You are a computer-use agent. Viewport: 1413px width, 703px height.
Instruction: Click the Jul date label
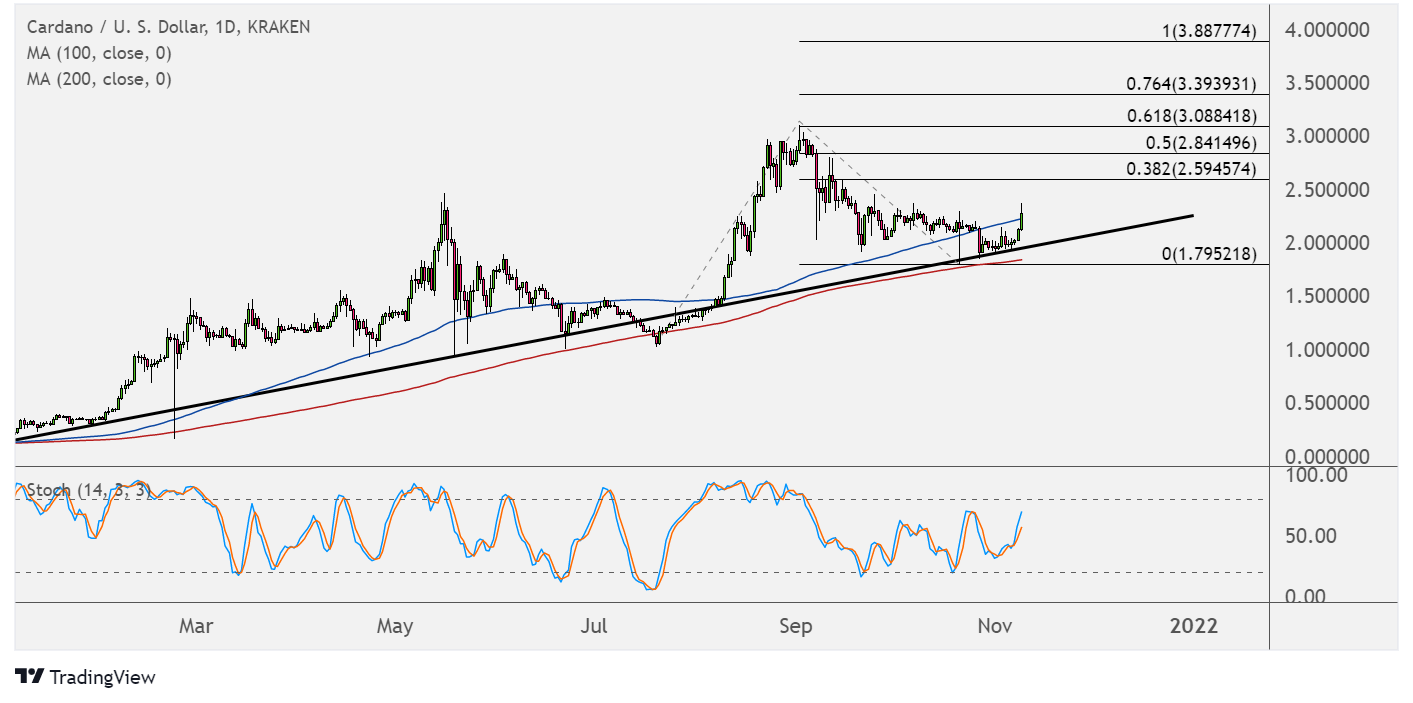[594, 627]
